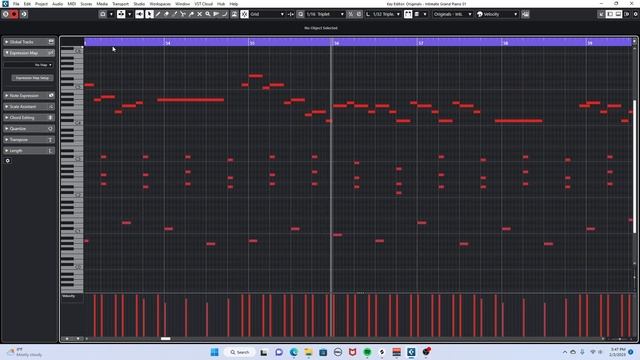Image resolution: width=640 pixels, height=360 pixels.
Task: Open Spotify from the taskbar
Action: tap(367, 352)
